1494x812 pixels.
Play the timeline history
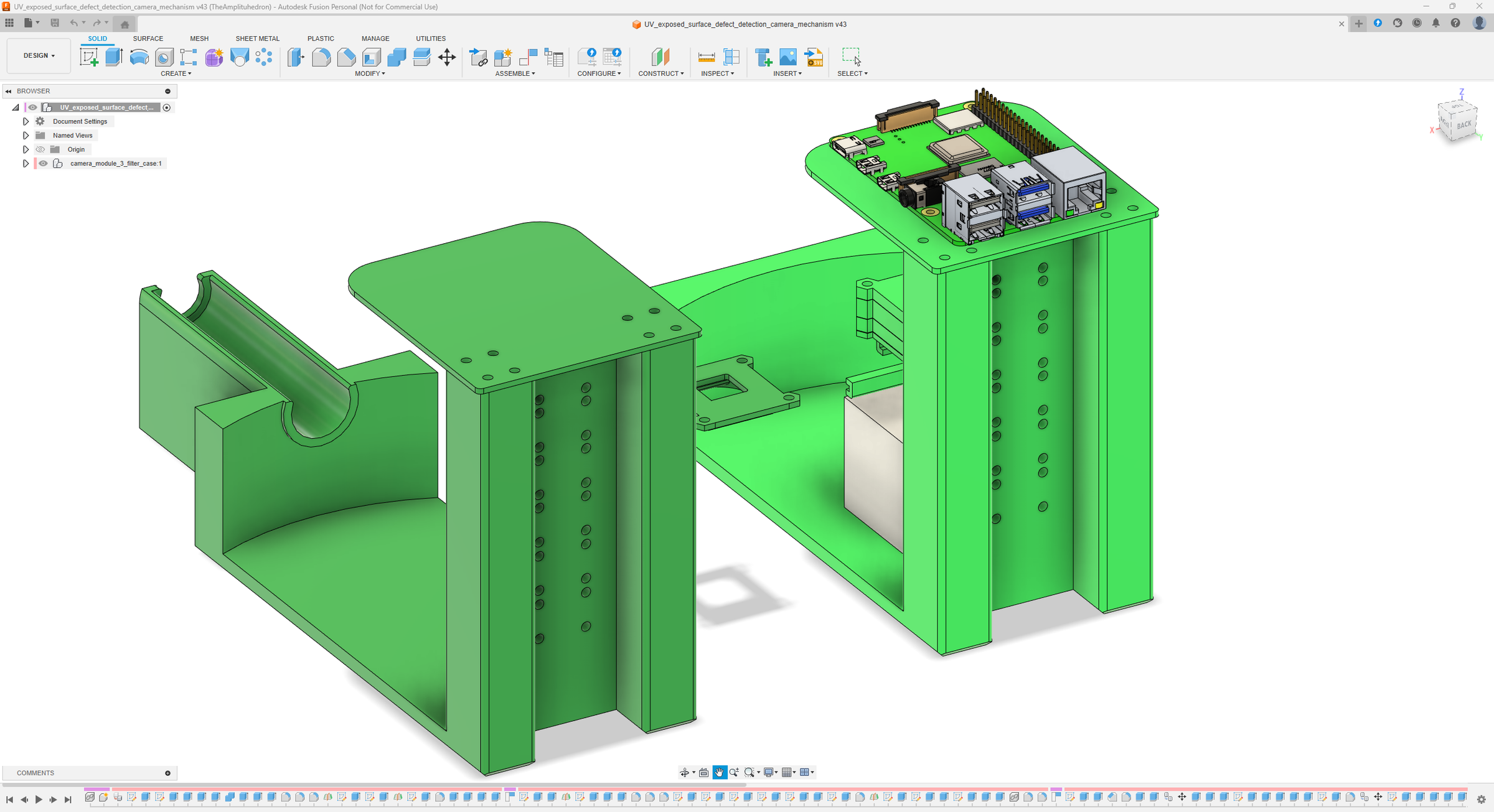pyautogui.click(x=39, y=800)
